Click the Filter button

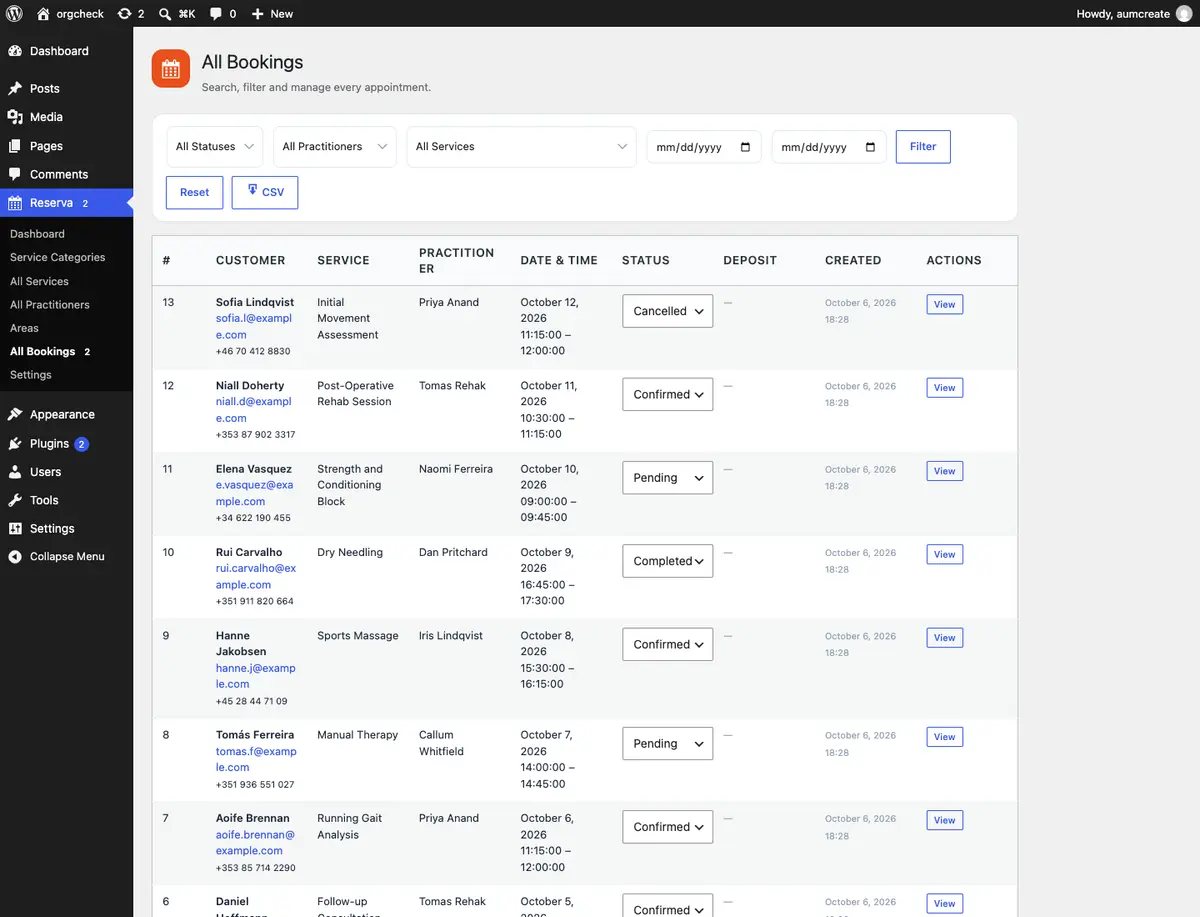pos(923,146)
